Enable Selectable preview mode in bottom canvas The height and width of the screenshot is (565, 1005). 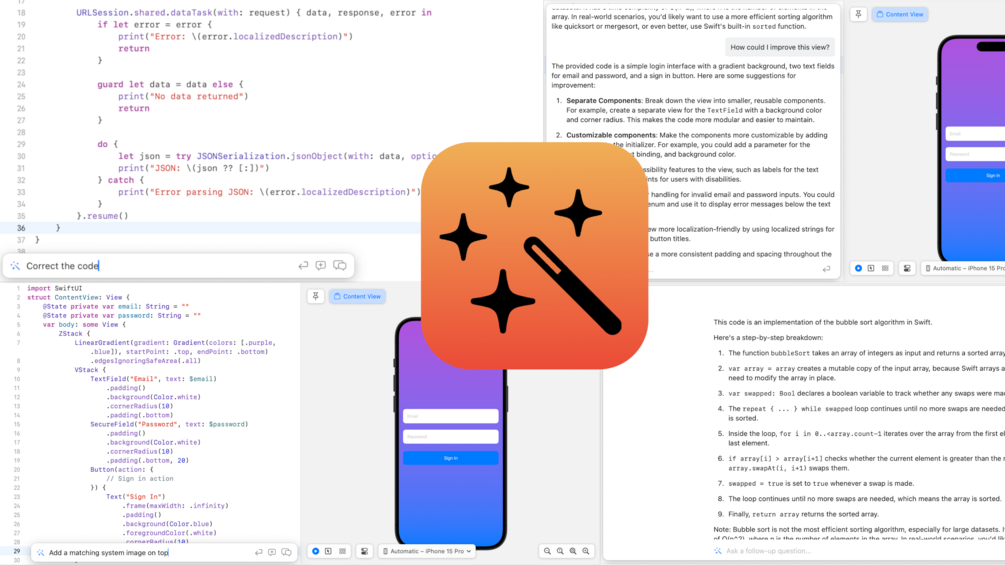(x=328, y=551)
